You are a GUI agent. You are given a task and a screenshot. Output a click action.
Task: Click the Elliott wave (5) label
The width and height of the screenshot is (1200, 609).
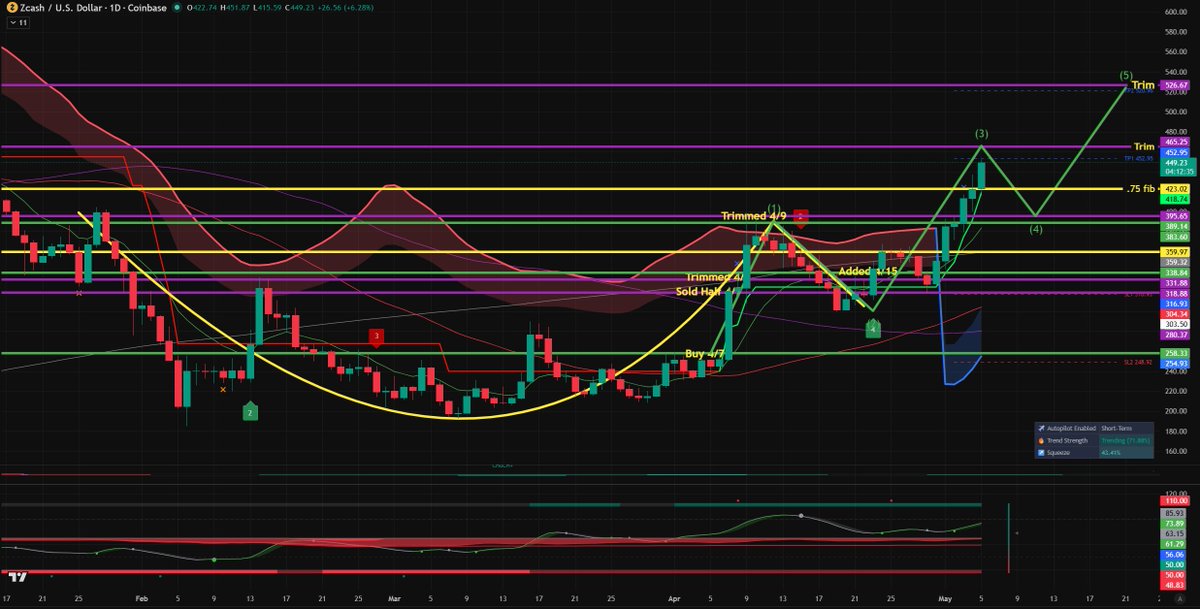click(1126, 75)
